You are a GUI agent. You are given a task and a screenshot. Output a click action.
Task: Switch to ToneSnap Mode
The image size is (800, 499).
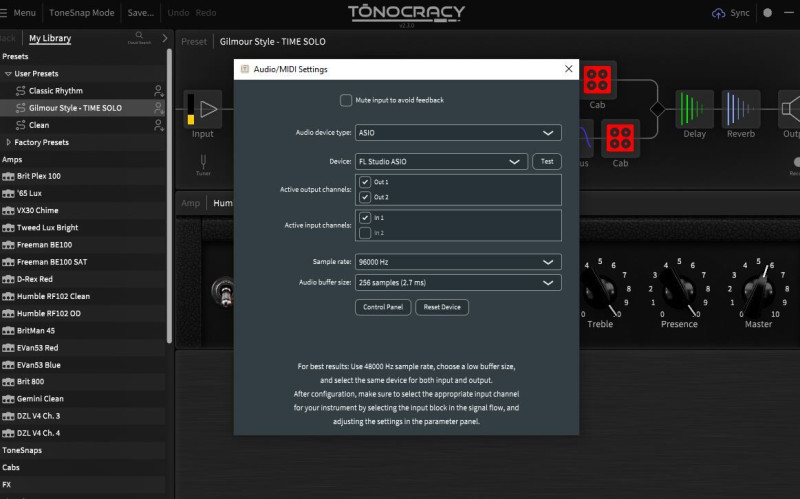point(82,13)
